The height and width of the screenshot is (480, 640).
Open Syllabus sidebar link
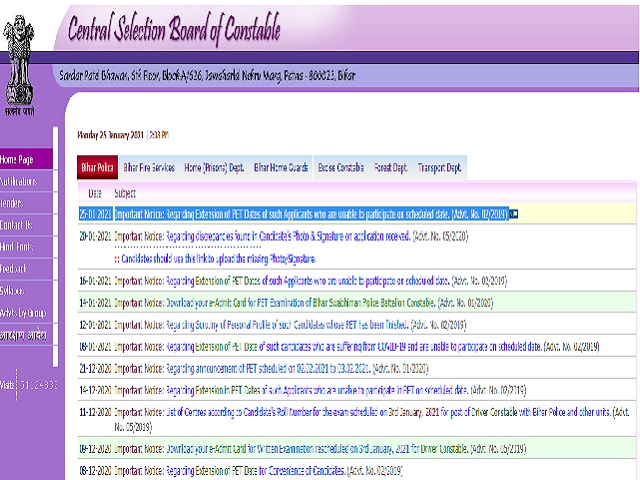pyautogui.click(x=26, y=291)
